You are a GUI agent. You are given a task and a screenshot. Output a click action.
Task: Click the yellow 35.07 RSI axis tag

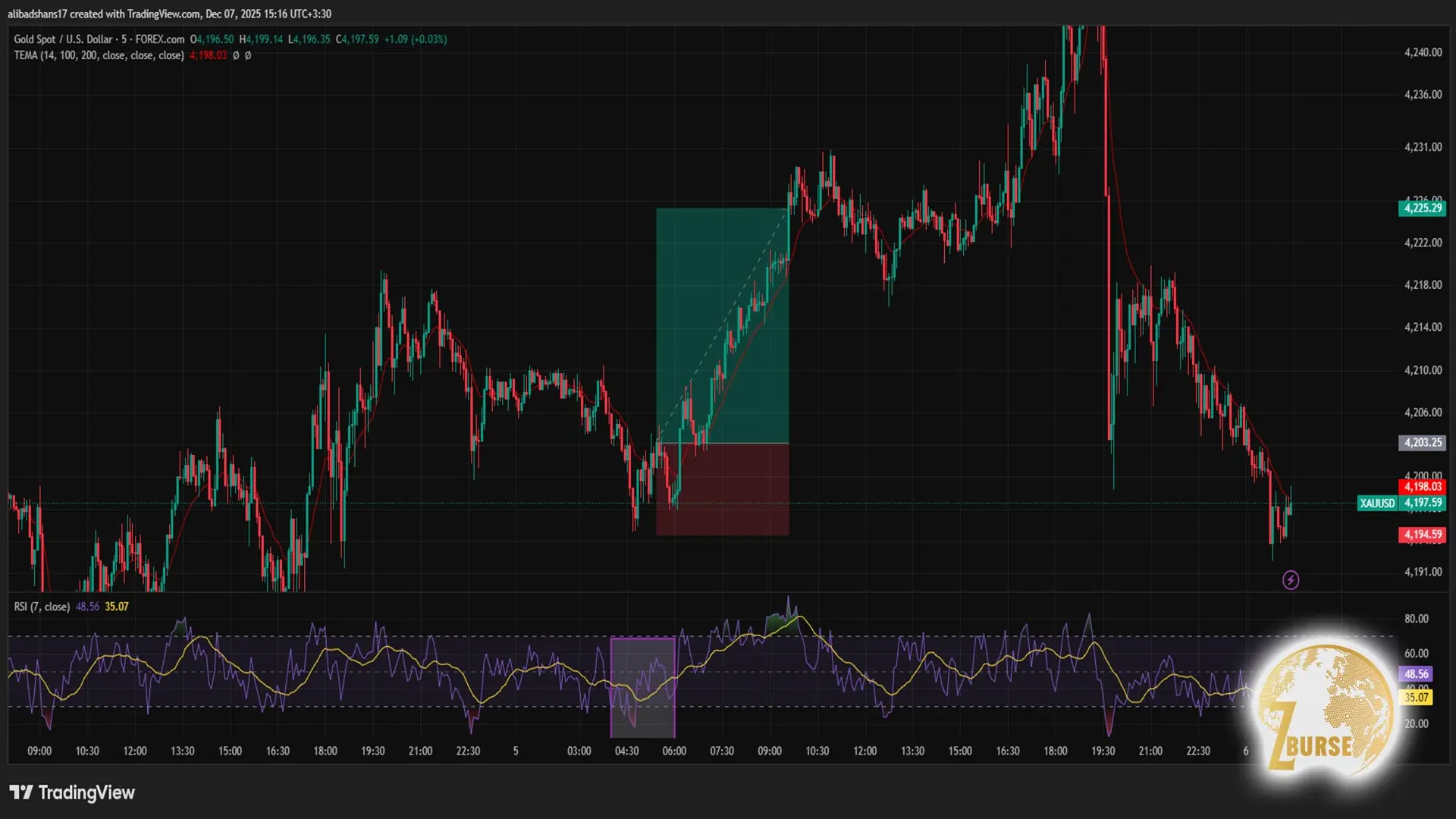pos(1417,697)
